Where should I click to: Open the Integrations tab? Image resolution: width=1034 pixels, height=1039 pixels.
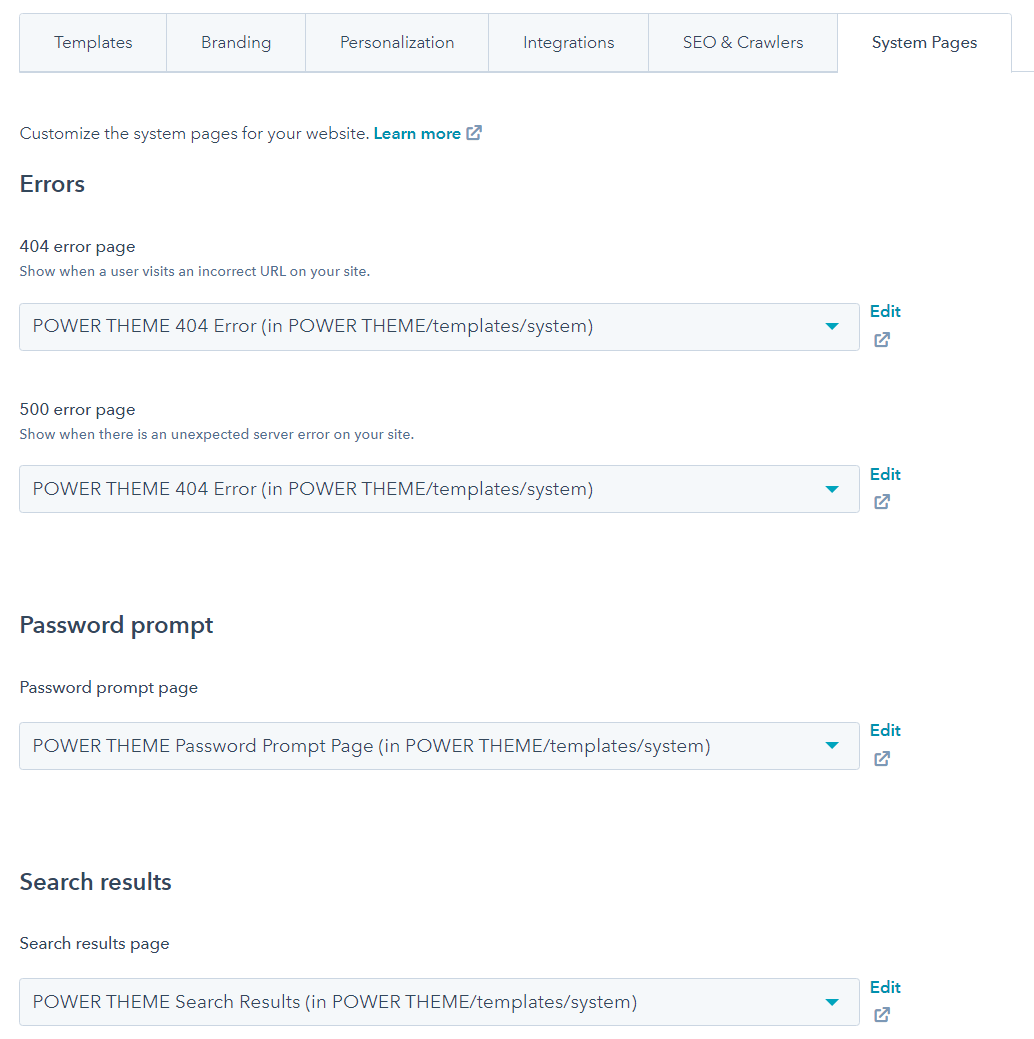pyautogui.click(x=568, y=42)
